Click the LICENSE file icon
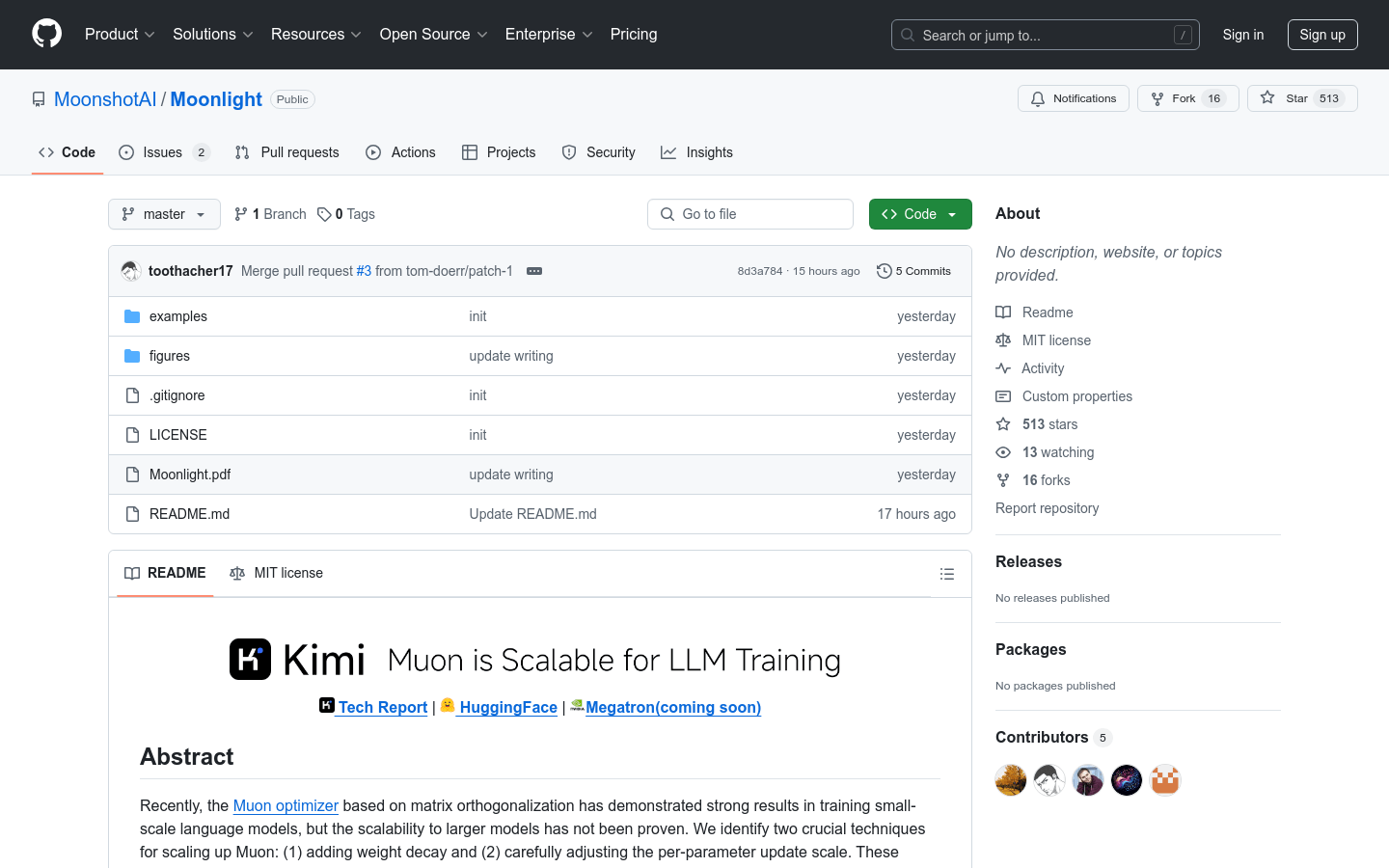The height and width of the screenshot is (868, 1389). (132, 435)
